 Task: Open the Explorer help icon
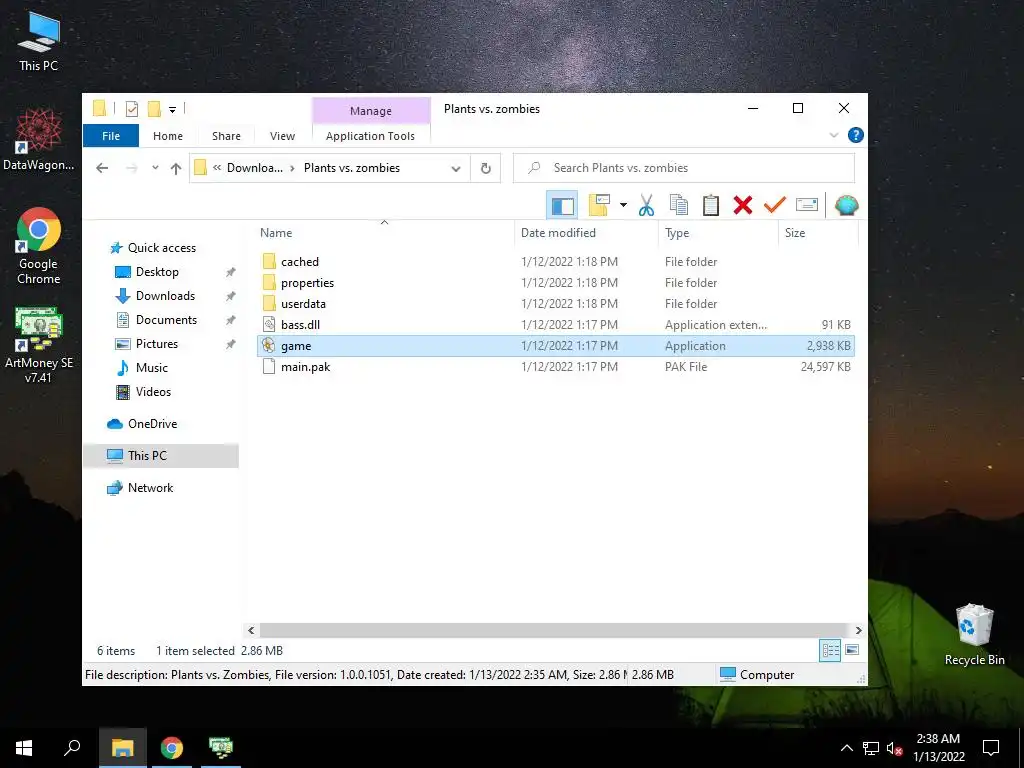[x=856, y=135]
